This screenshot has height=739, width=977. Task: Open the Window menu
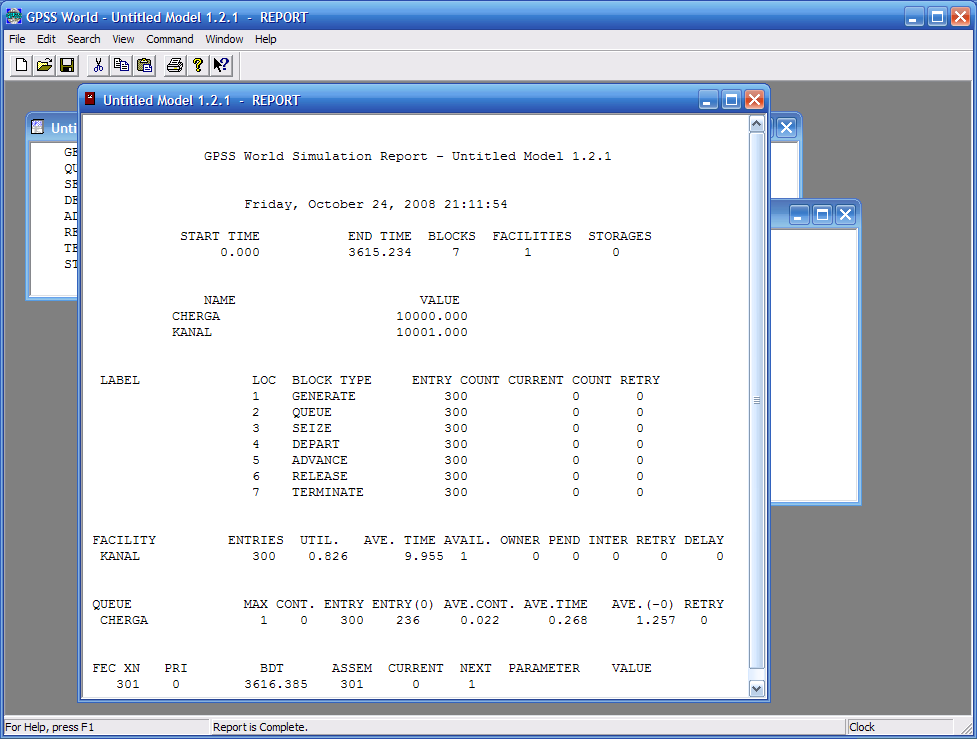click(x=224, y=39)
